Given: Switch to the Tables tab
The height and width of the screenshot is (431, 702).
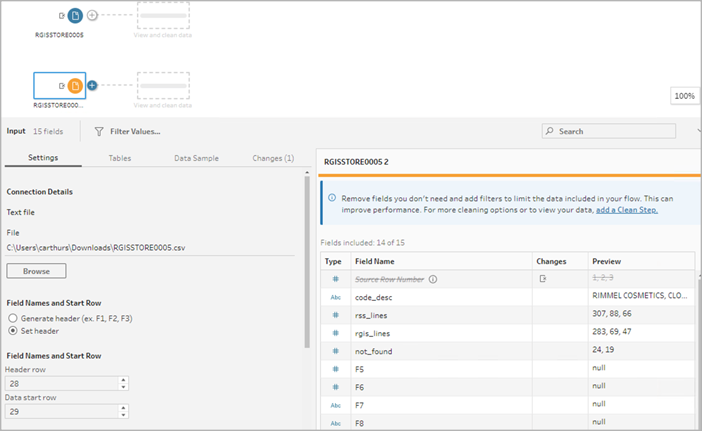Looking at the screenshot, I should [120, 158].
